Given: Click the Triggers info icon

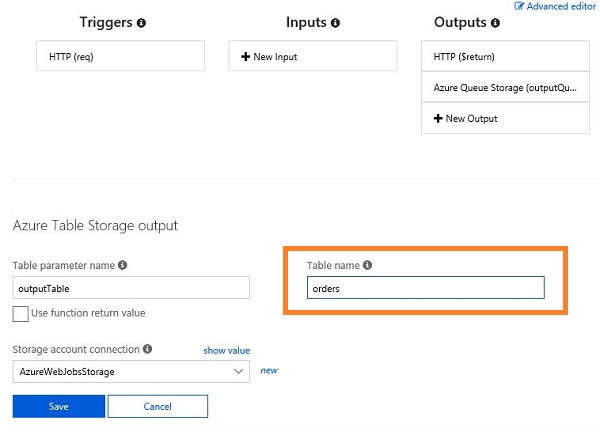Looking at the screenshot, I should [x=141, y=22].
